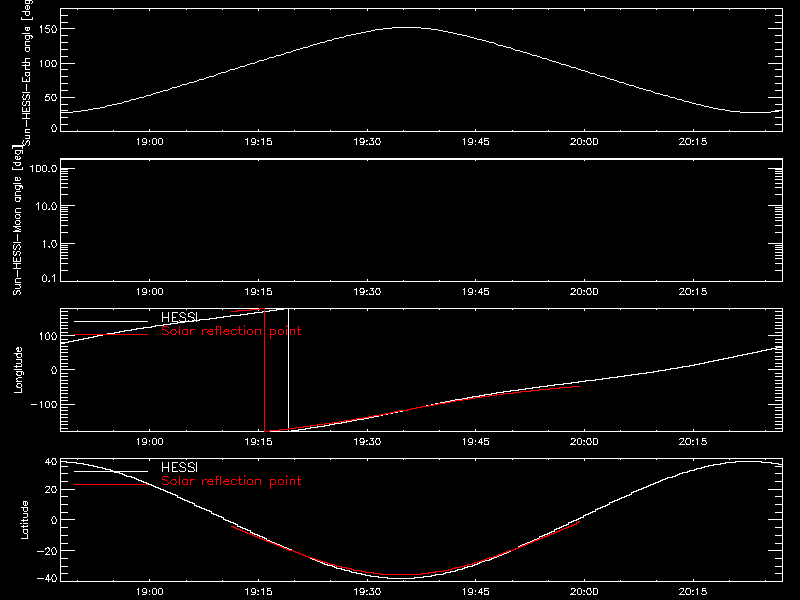The image size is (800, 600).
Task: Click the Sun-HESSI-Moon angle axis title
Action: pyautogui.click(x=17, y=220)
